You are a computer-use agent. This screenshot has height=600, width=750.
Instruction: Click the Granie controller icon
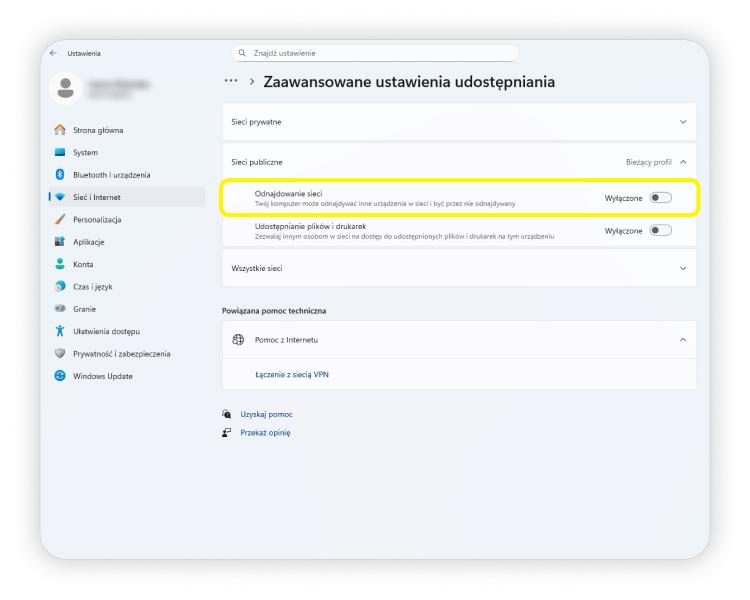60,309
